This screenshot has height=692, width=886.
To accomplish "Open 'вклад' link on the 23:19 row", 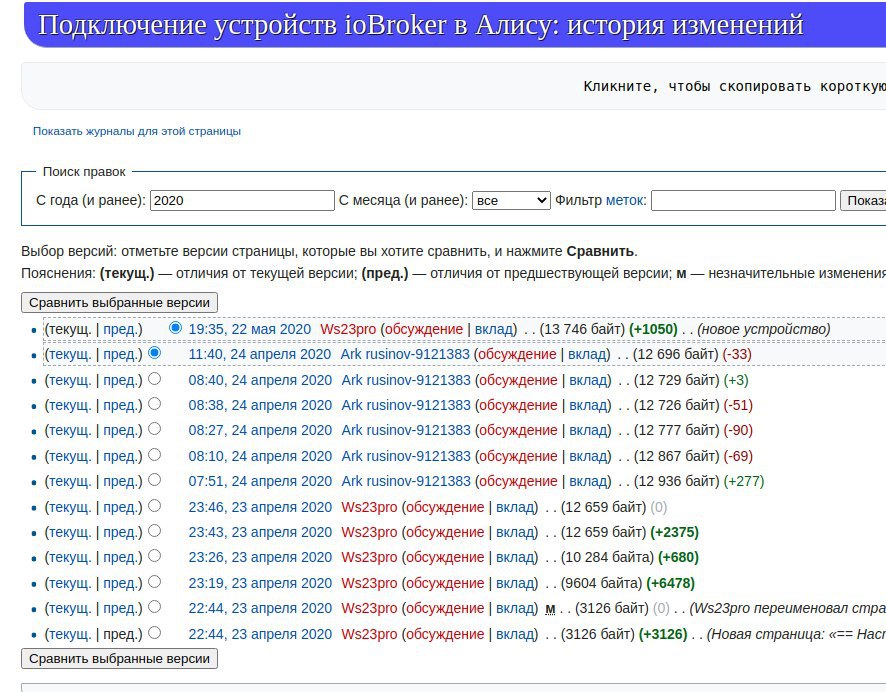I will click(515, 583).
